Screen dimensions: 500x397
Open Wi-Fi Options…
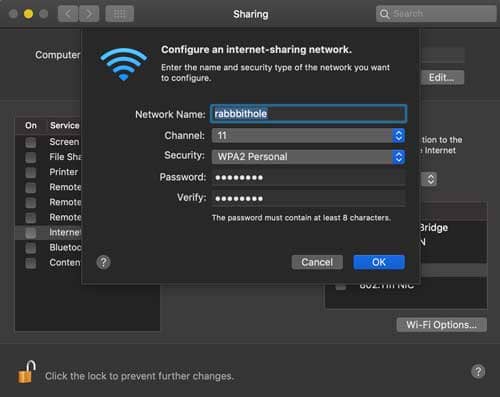coord(441,325)
